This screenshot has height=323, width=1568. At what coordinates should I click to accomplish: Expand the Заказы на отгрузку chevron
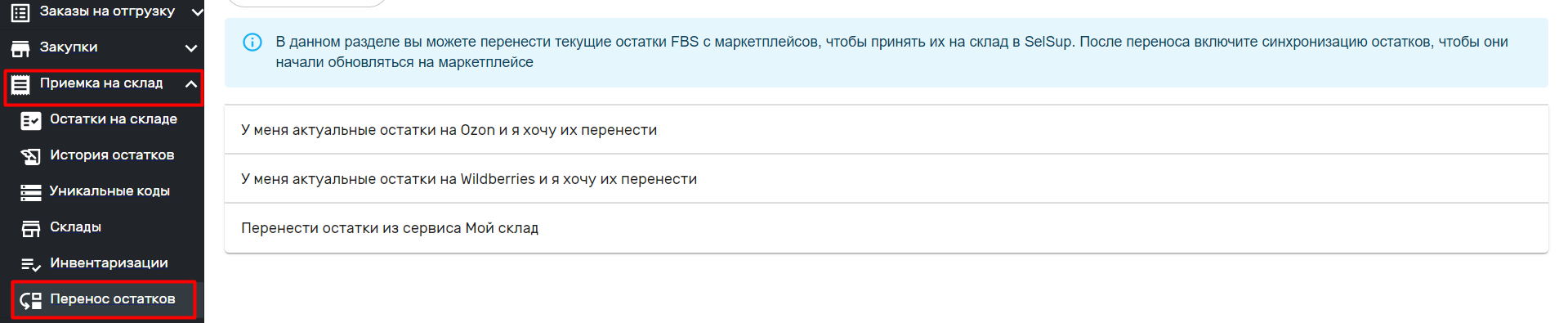(197, 12)
